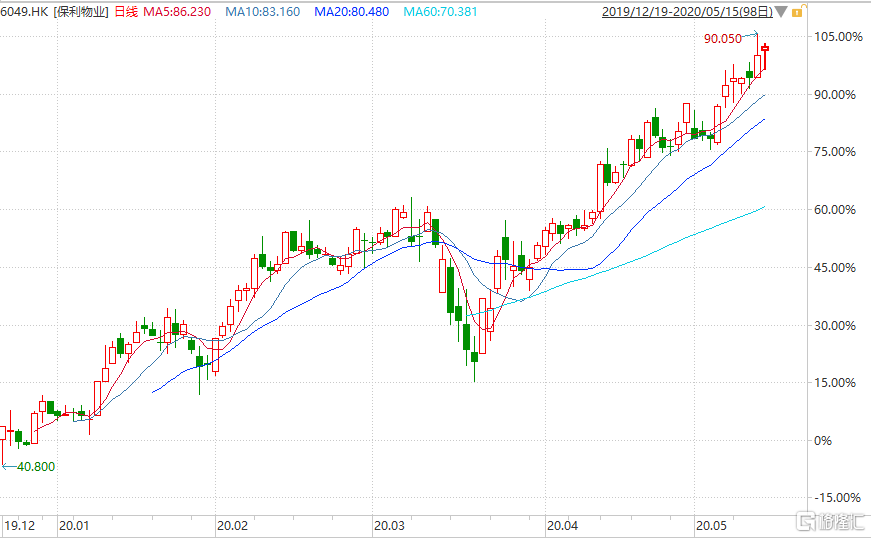Click the 日线 period label
The width and height of the screenshot is (871, 538).
pyautogui.click(x=125, y=12)
